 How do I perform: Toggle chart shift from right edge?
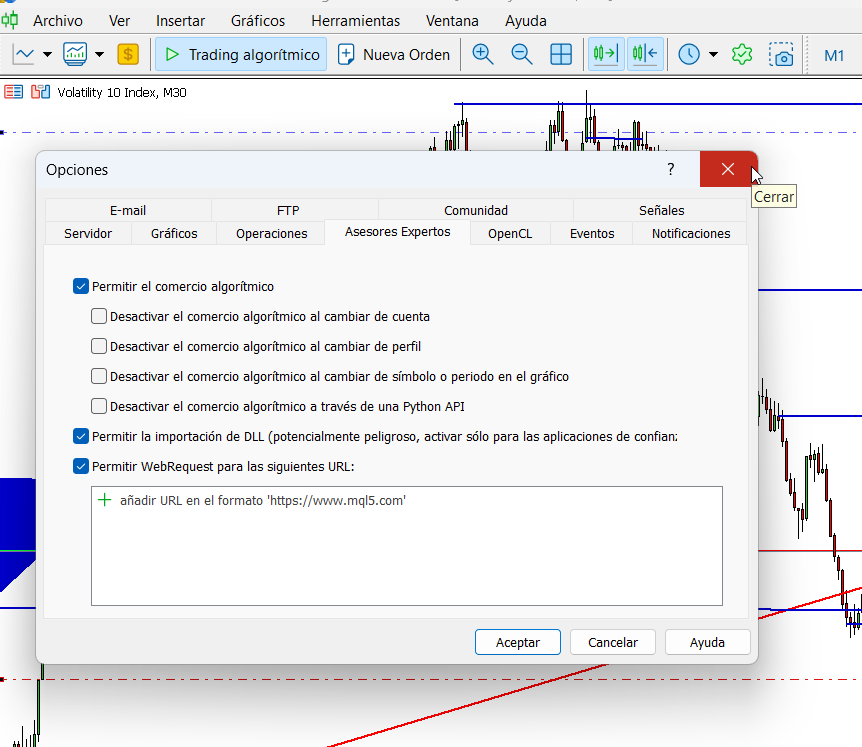click(x=645, y=54)
